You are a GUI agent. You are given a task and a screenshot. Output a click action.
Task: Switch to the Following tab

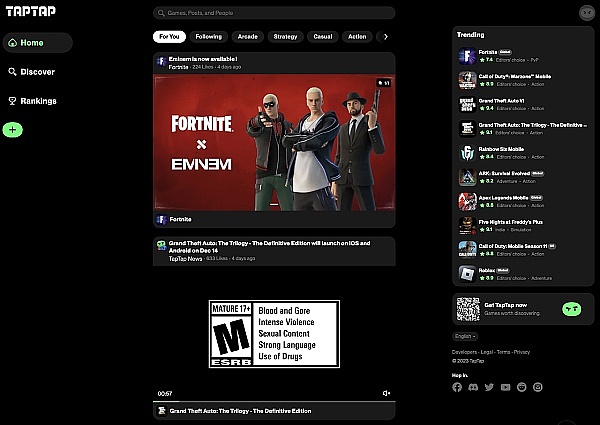tap(209, 36)
